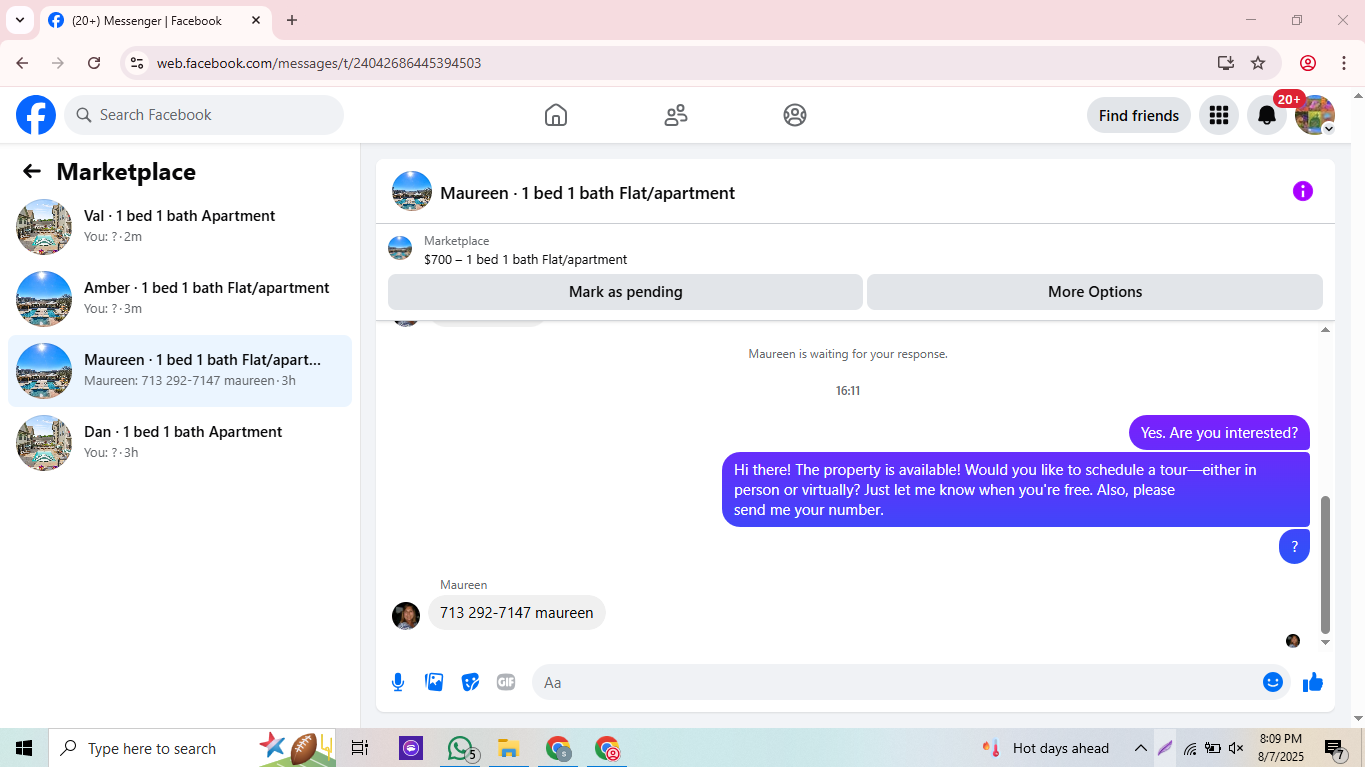View site information icon in address bar
Image resolution: width=1365 pixels, height=767 pixels.
(x=137, y=63)
